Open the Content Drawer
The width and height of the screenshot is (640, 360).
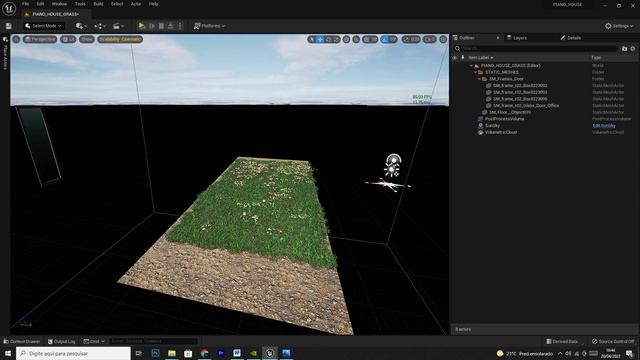22,341
